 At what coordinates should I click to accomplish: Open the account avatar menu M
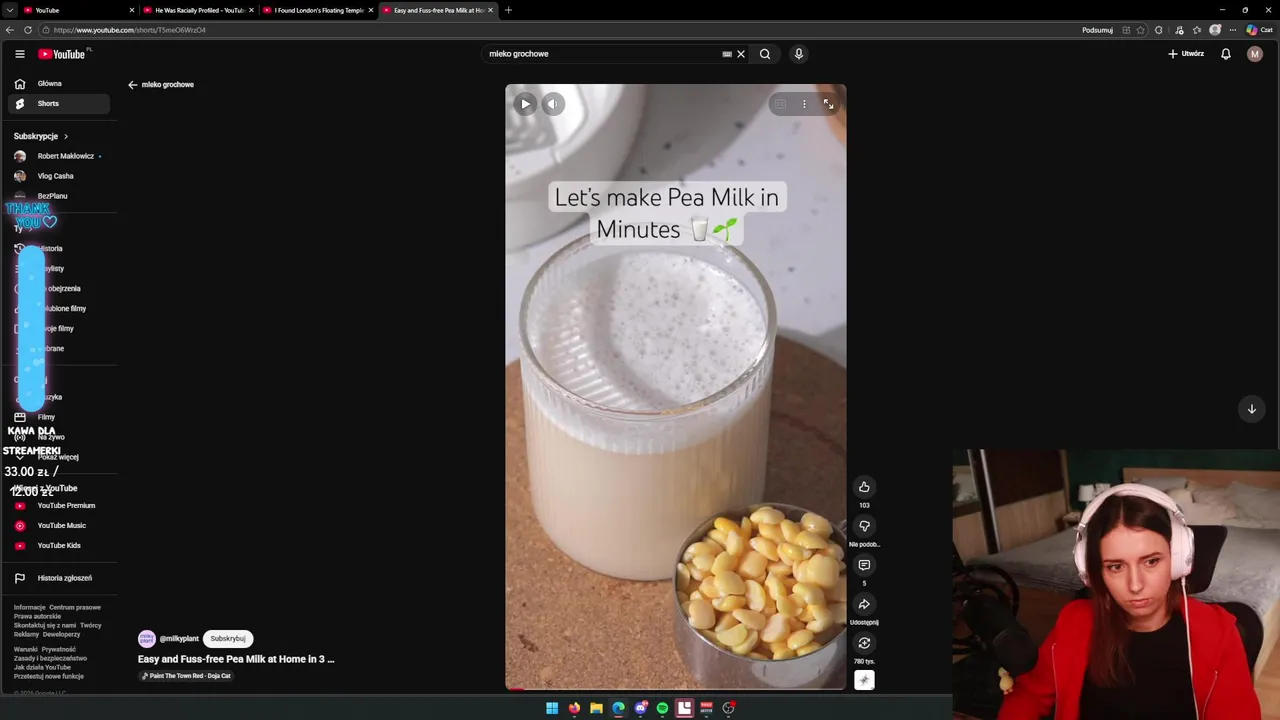(x=1254, y=54)
